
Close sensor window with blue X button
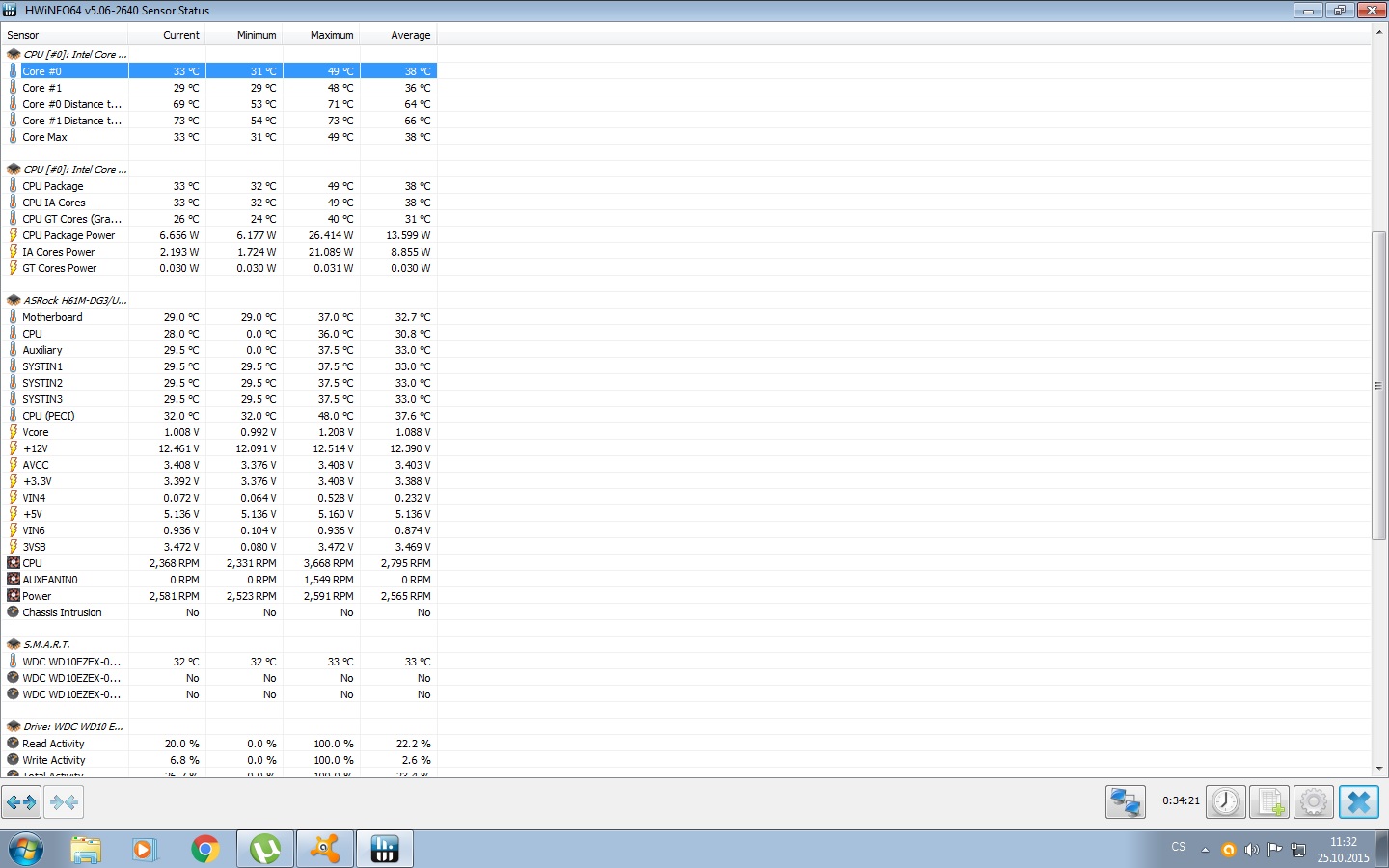[1359, 801]
